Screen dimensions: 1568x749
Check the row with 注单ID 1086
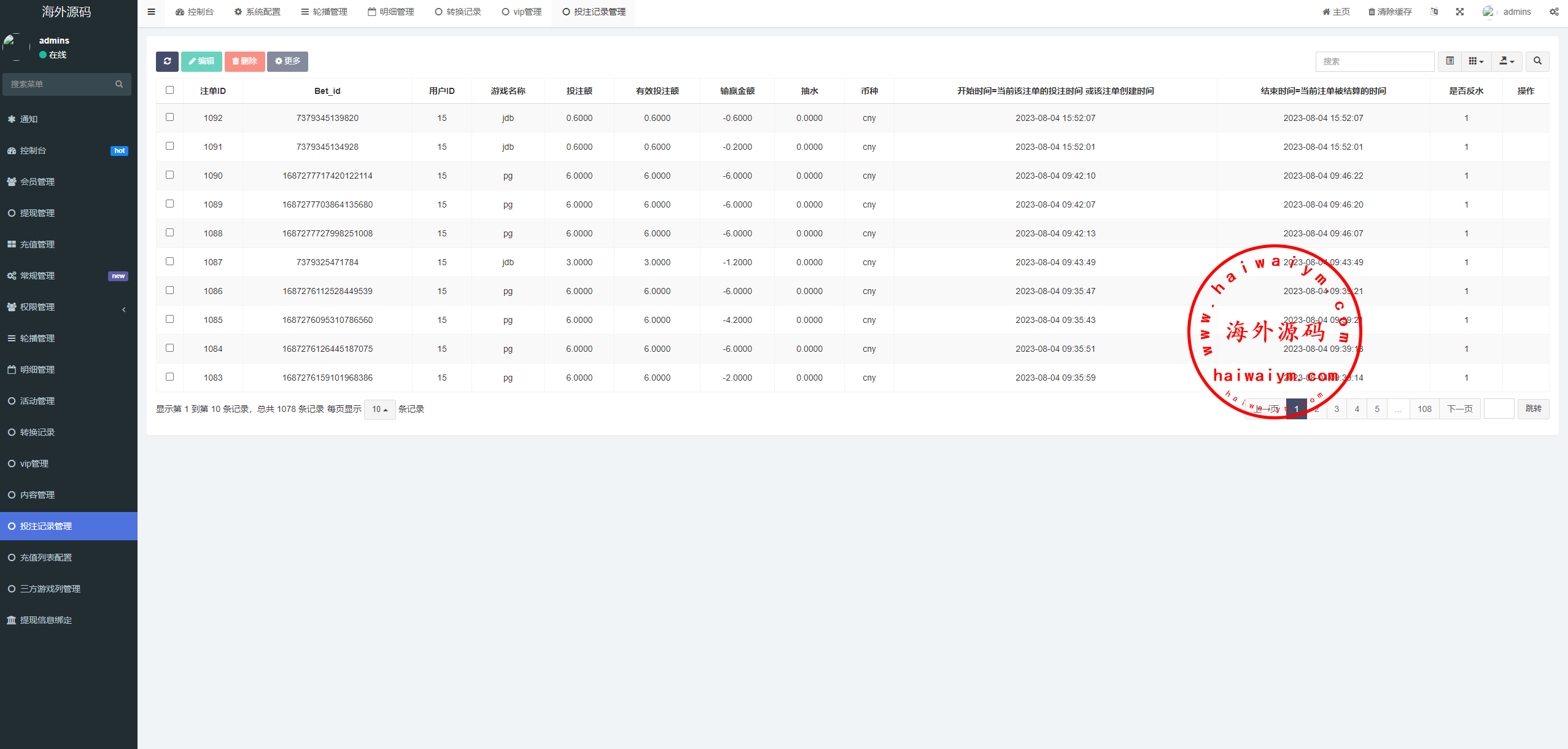pyautogui.click(x=169, y=290)
